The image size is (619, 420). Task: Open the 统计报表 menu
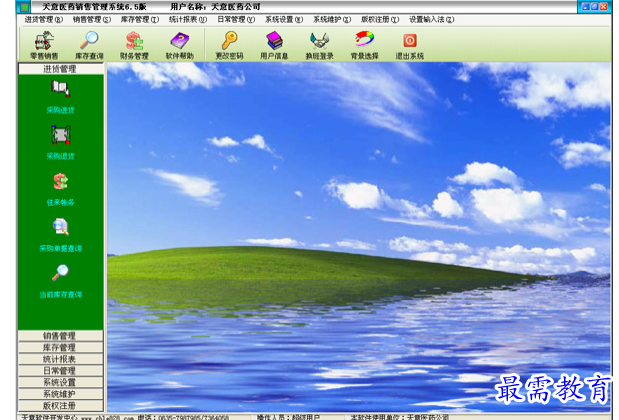[x=188, y=19]
